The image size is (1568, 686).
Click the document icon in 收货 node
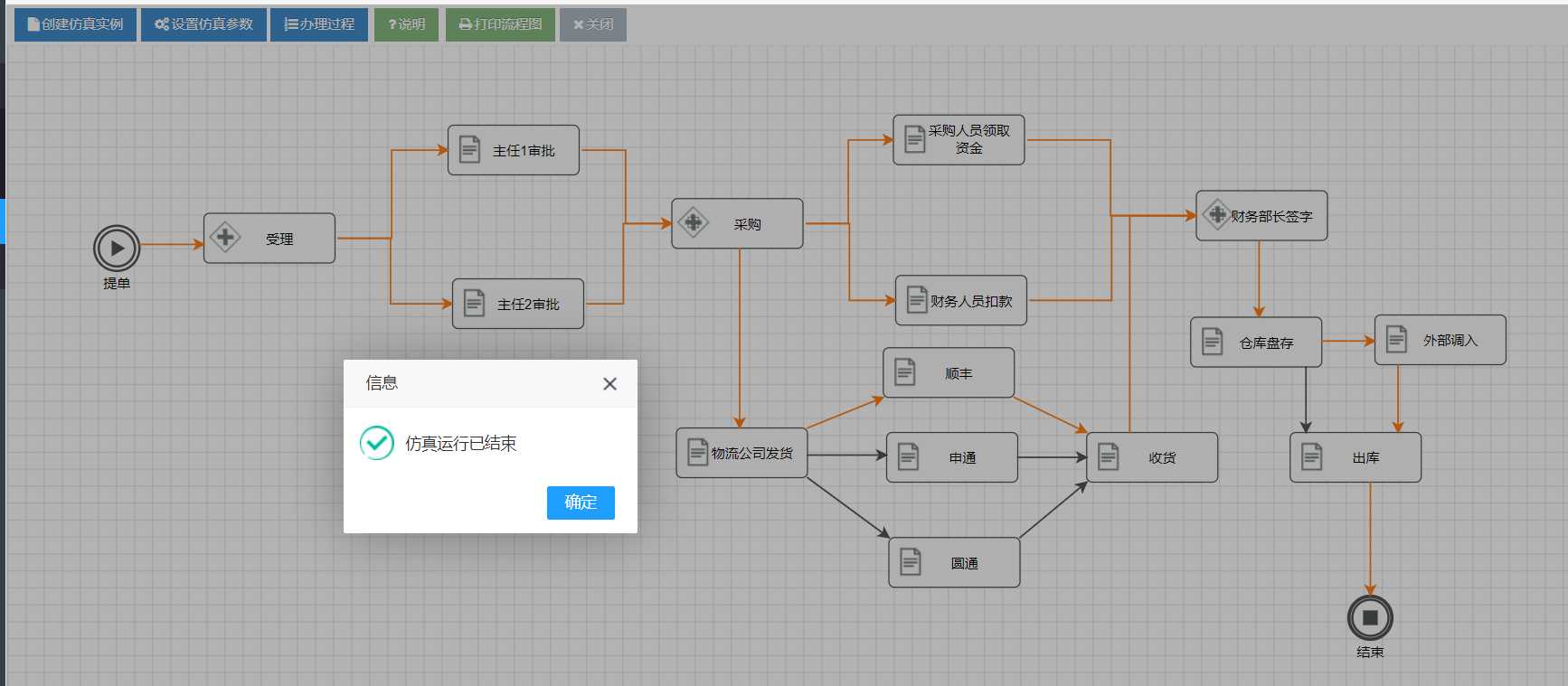tap(1108, 456)
